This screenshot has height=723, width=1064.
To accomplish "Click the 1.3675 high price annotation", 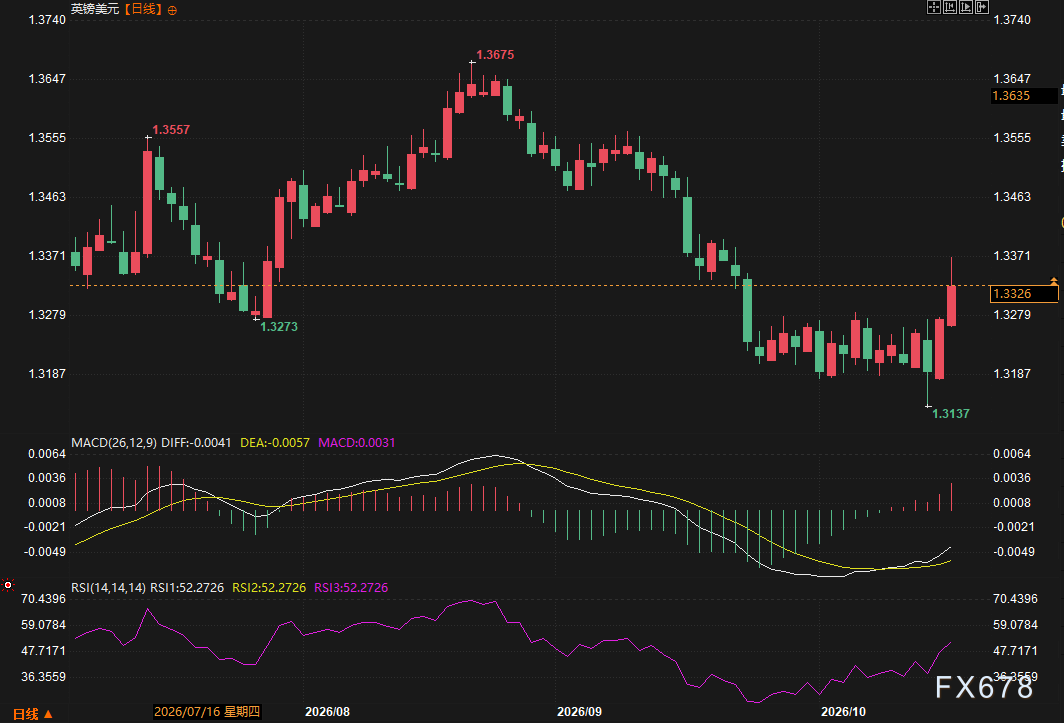I will tap(495, 55).
